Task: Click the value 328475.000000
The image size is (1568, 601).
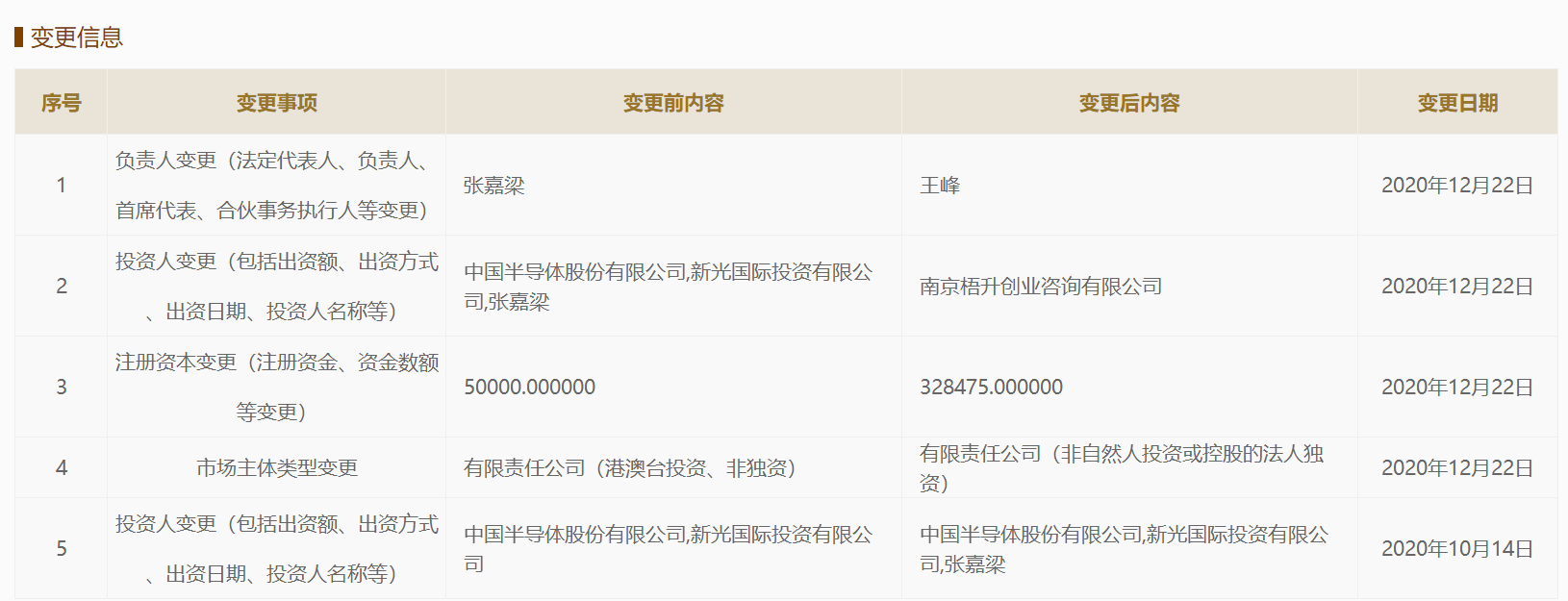Action: (991, 388)
